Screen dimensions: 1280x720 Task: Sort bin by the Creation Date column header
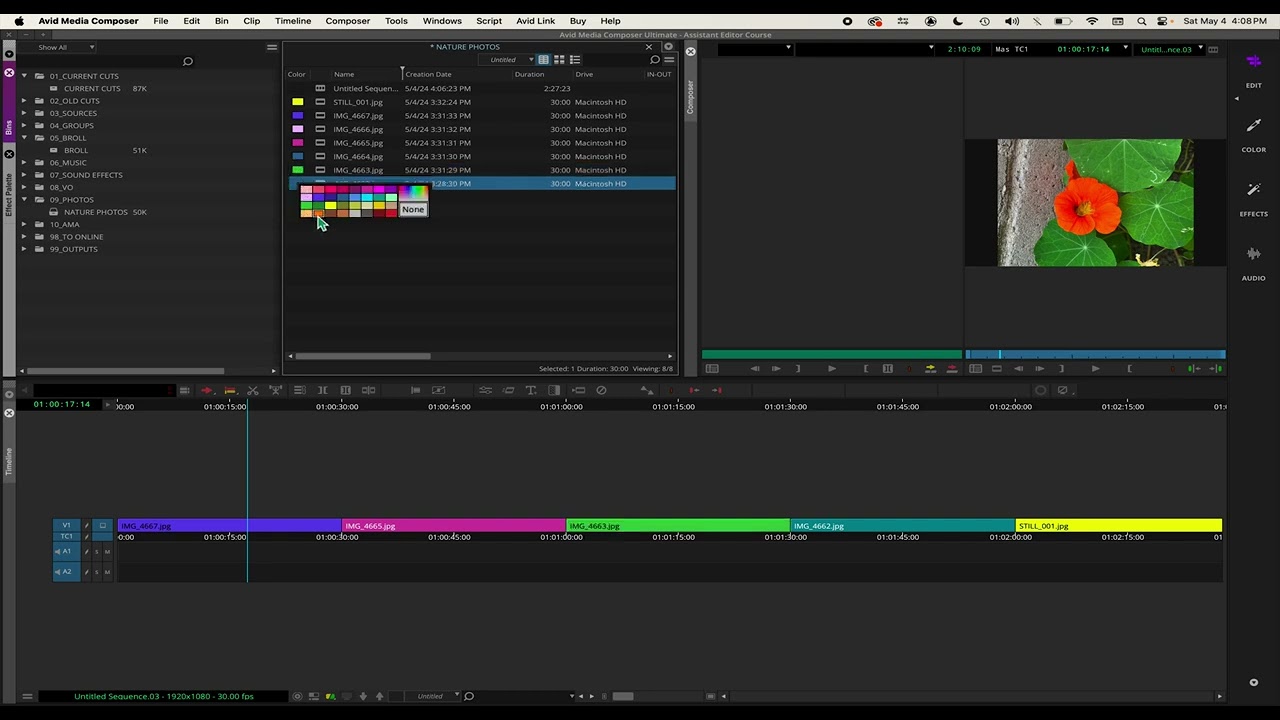pos(428,74)
